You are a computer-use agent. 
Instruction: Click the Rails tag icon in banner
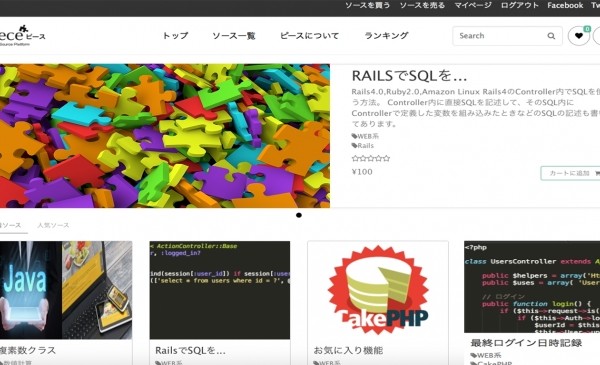coord(354,145)
